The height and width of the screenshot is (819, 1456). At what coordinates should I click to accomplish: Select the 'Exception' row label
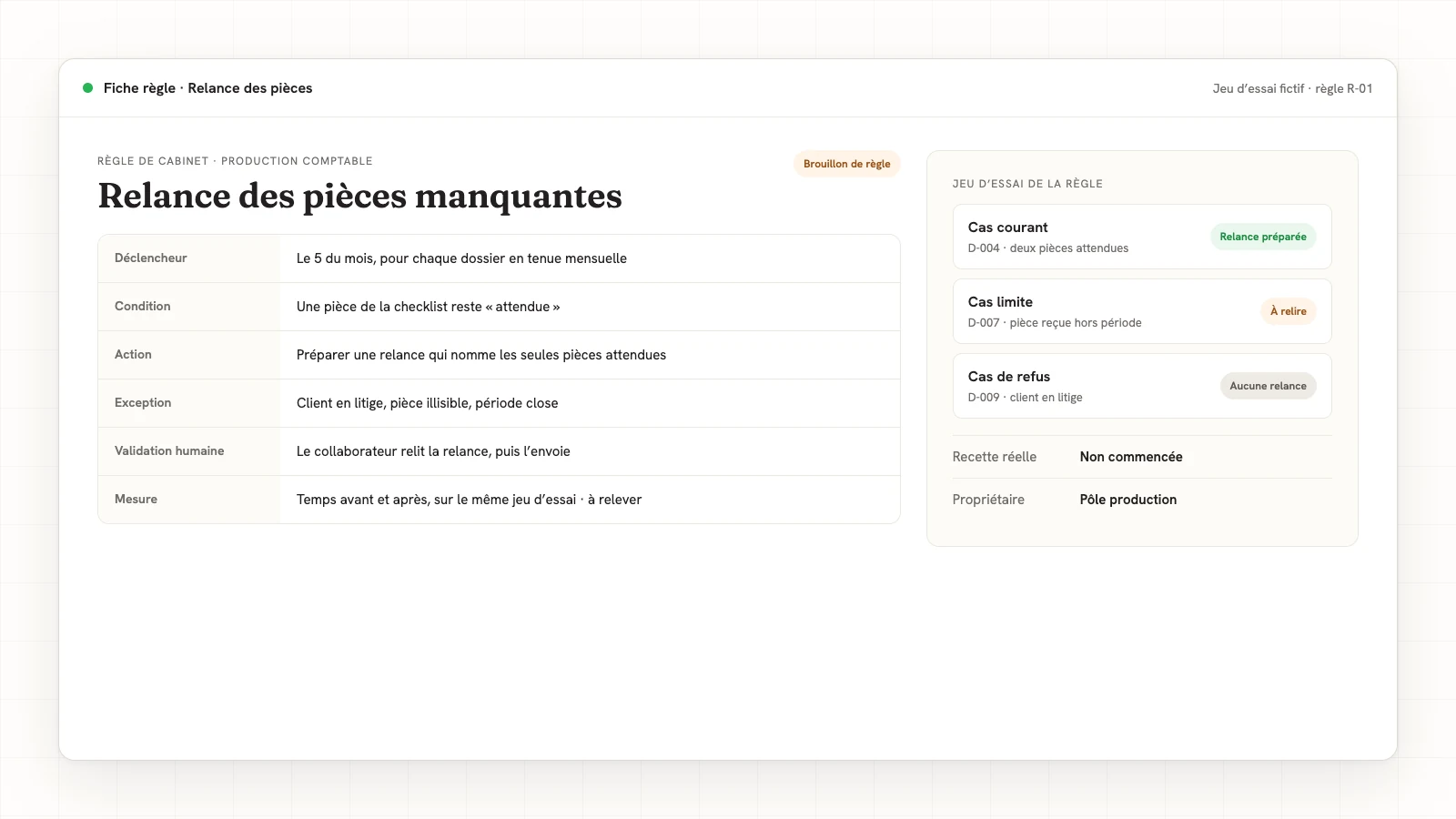pyautogui.click(x=143, y=402)
